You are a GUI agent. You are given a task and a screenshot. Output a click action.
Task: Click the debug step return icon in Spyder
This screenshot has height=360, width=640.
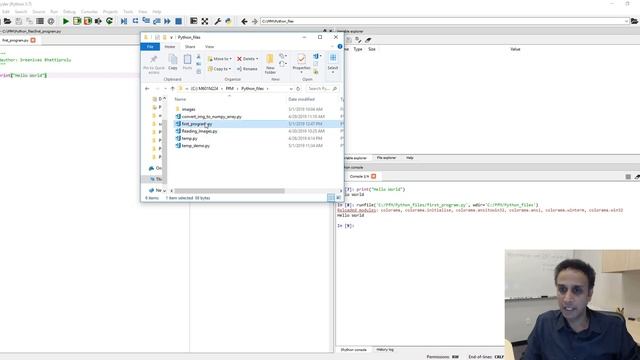[157, 21]
